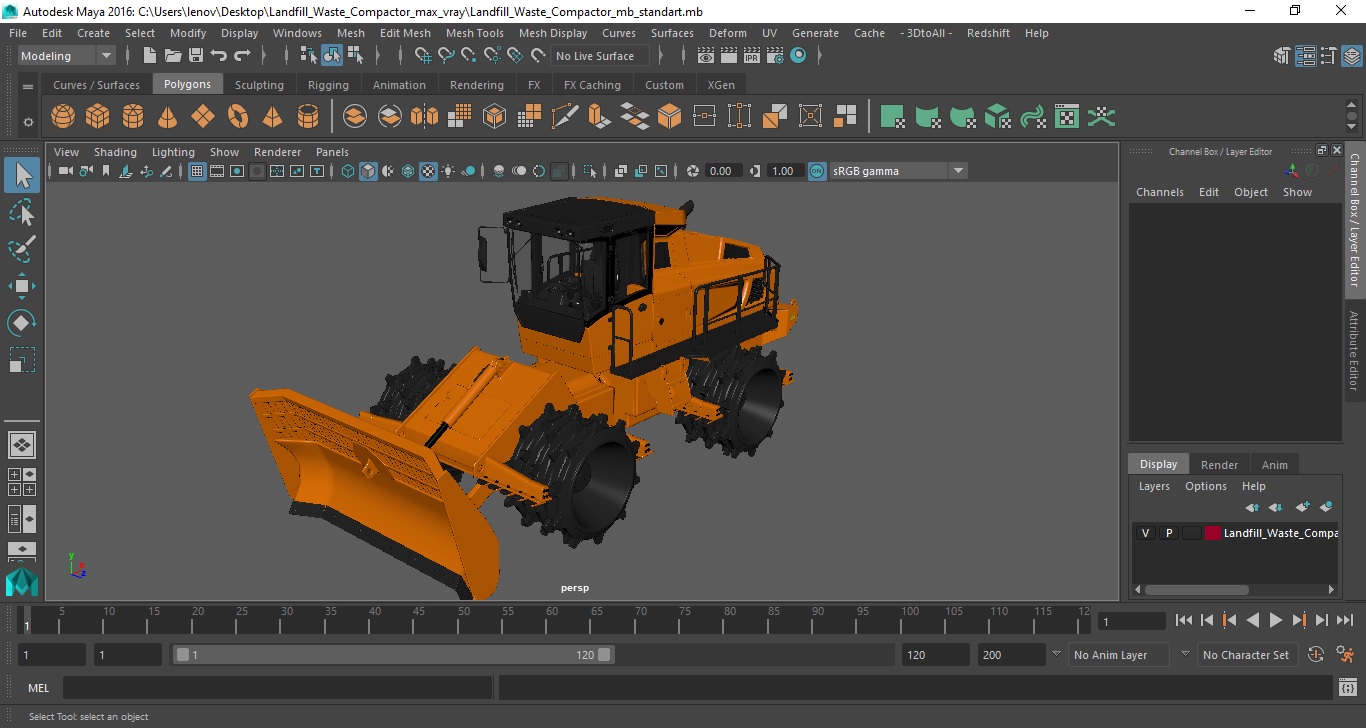Image resolution: width=1366 pixels, height=728 pixels.
Task: Open the Edit Mesh menu
Action: [405, 33]
